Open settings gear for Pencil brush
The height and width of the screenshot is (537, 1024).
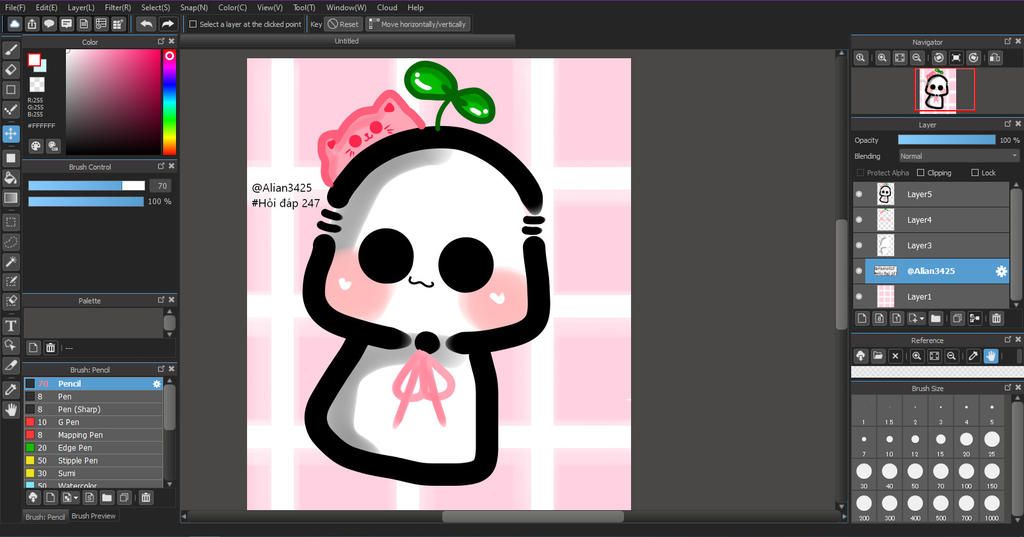[x=157, y=384]
